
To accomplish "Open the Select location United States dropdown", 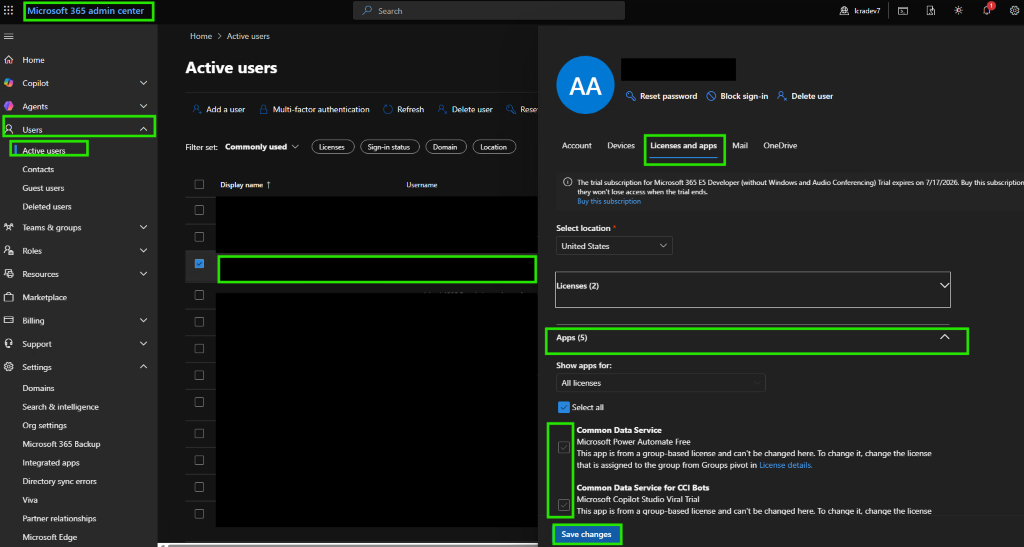I will (614, 246).
